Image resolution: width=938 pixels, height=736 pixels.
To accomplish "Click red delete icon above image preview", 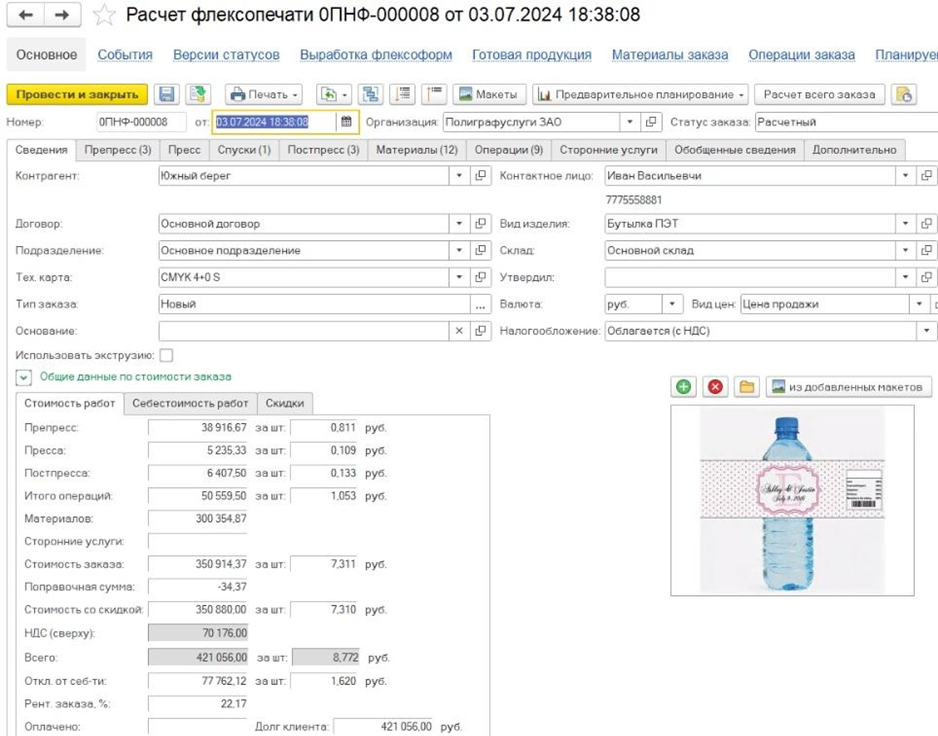I will click(715, 387).
